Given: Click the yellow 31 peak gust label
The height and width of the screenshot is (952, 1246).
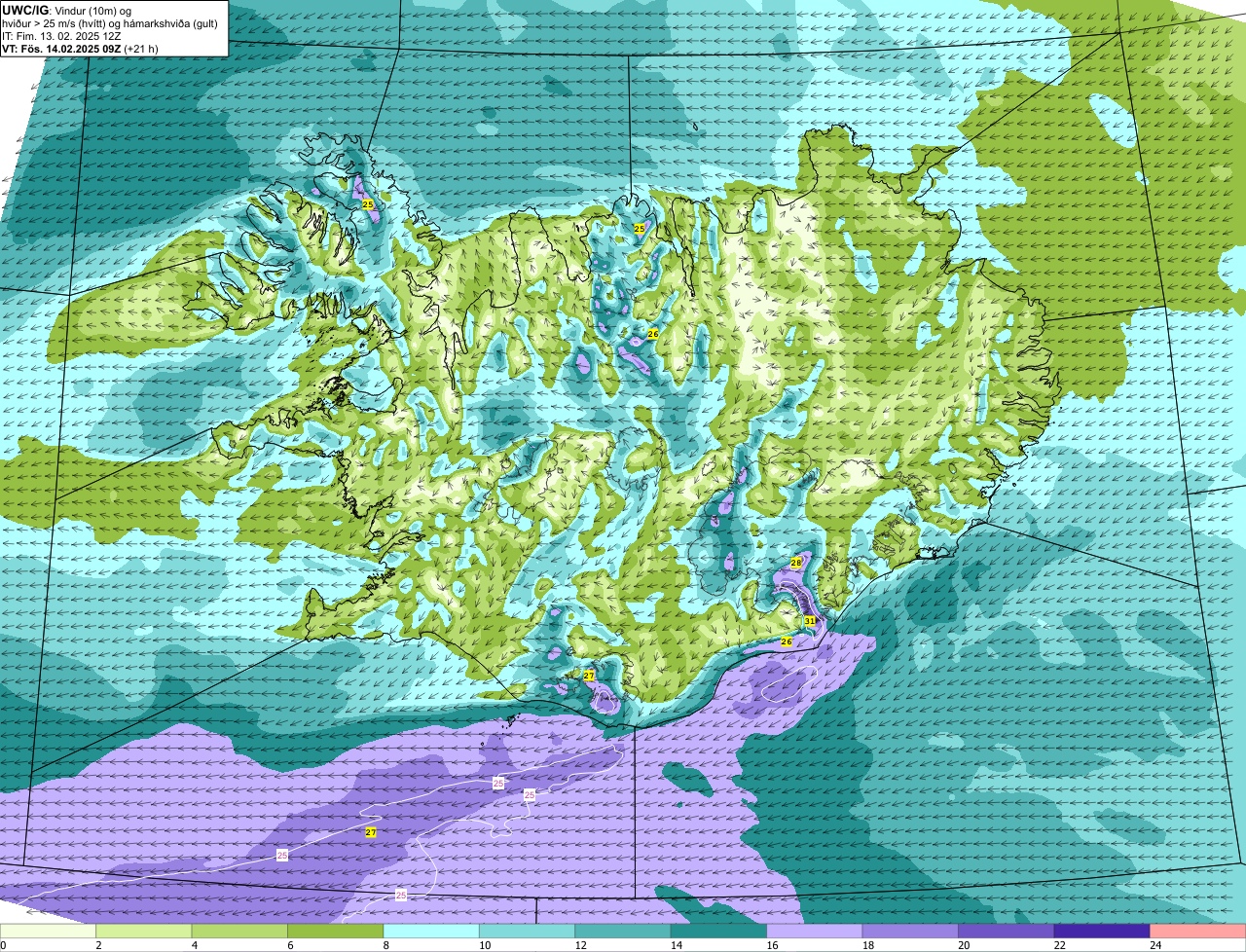Looking at the screenshot, I should click(x=809, y=621).
